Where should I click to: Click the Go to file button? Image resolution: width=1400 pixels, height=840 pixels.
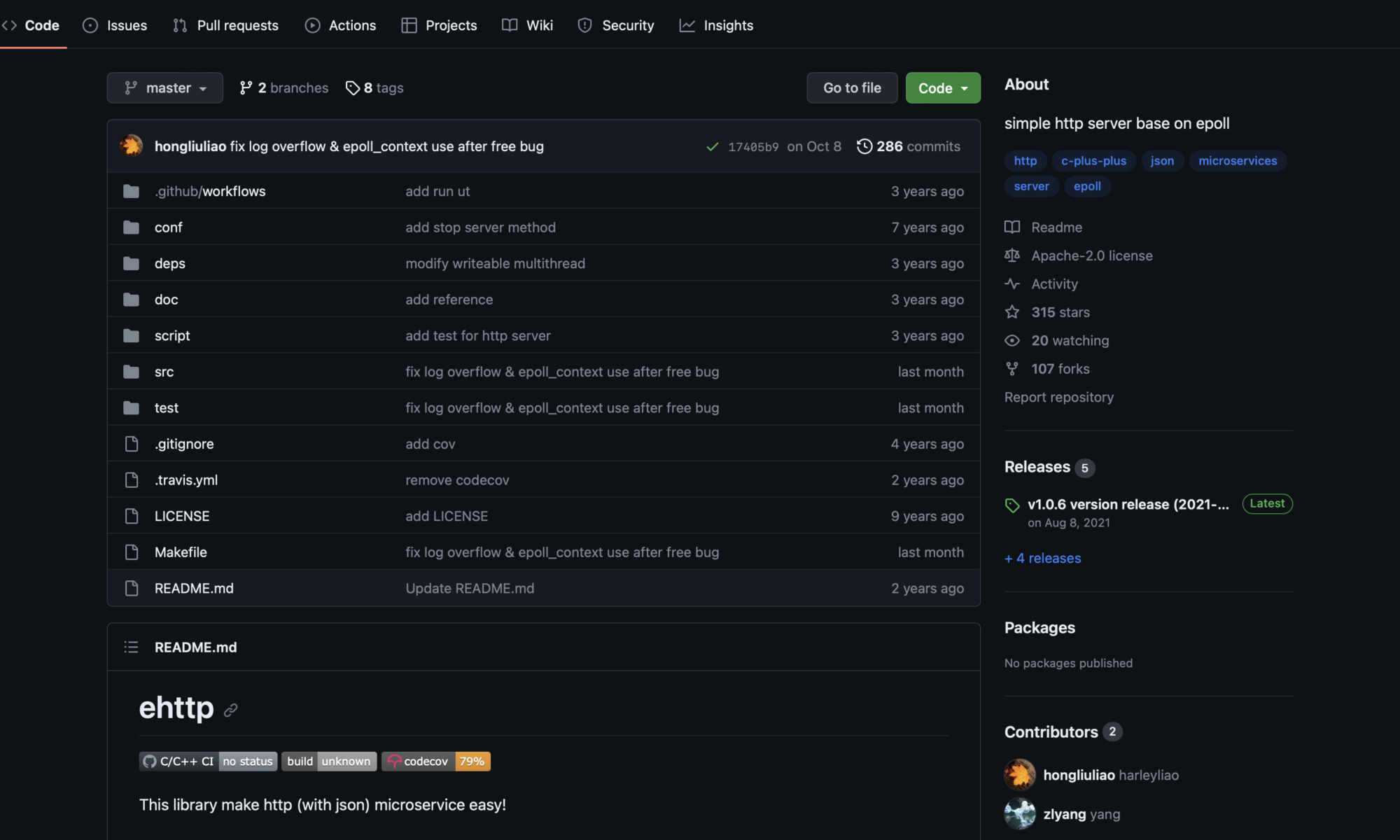click(x=852, y=87)
